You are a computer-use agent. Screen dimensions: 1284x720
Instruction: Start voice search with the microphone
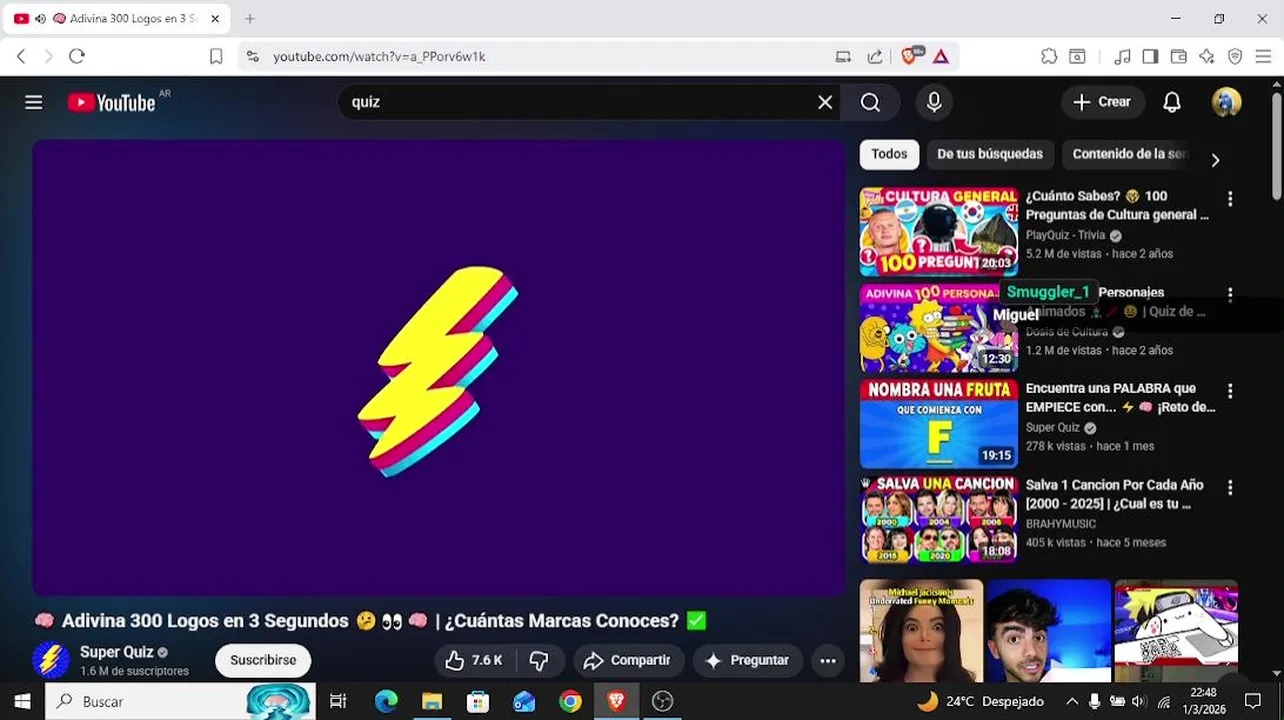coord(934,102)
